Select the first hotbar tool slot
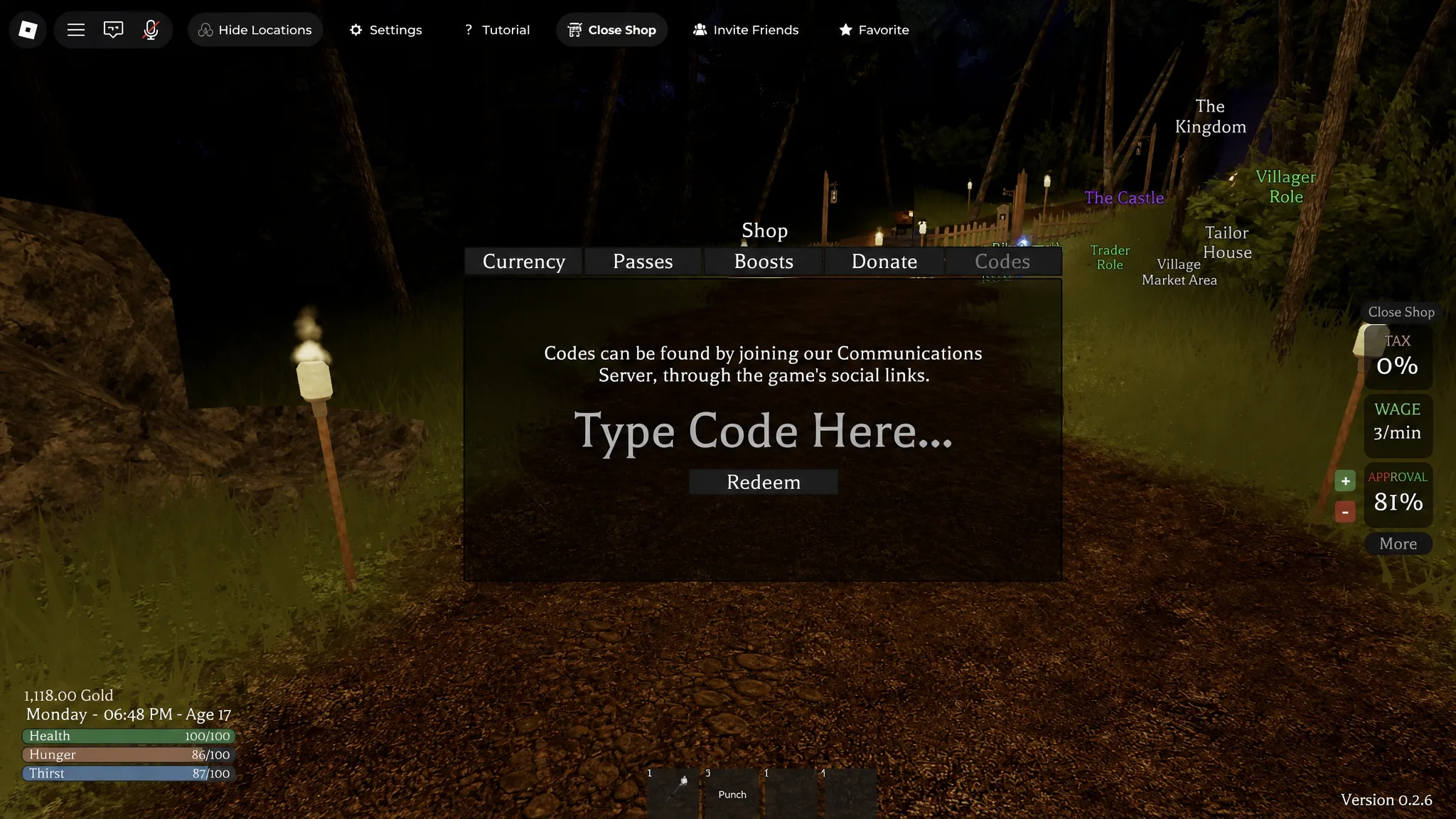This screenshot has height=819, width=1456. tap(673, 793)
